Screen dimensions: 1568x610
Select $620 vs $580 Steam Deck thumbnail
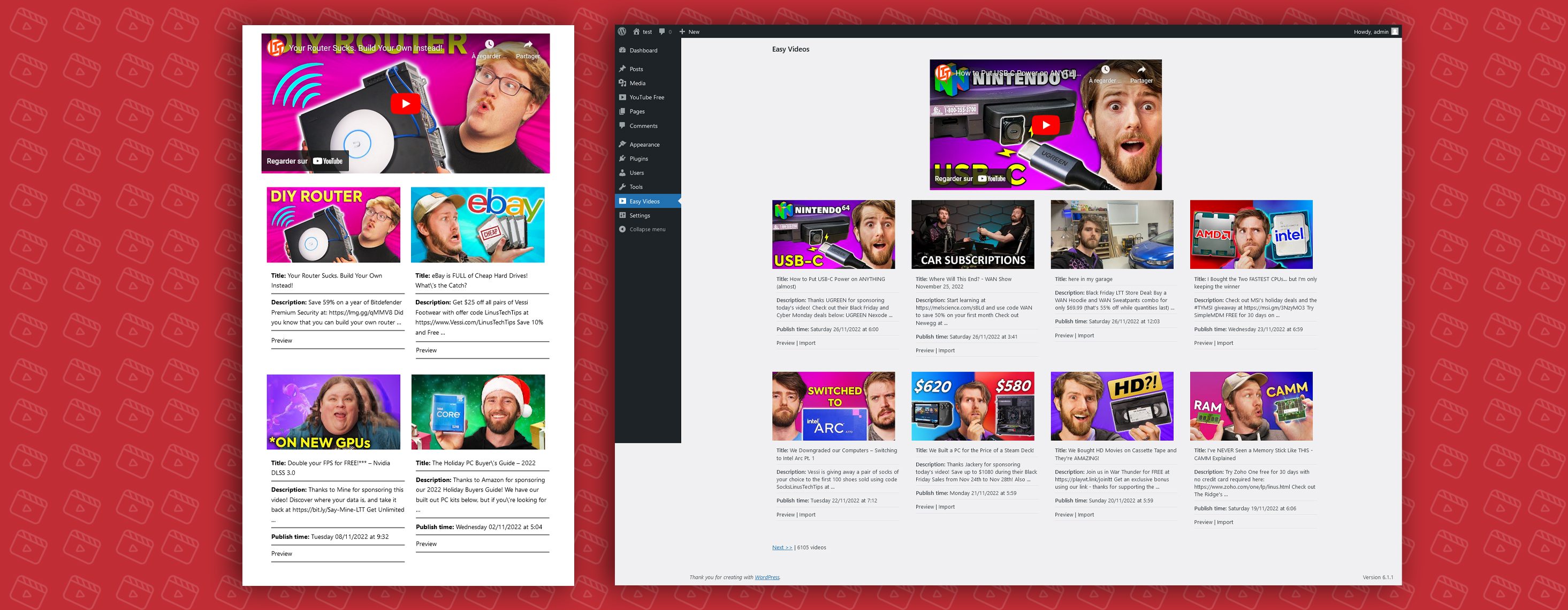point(973,406)
